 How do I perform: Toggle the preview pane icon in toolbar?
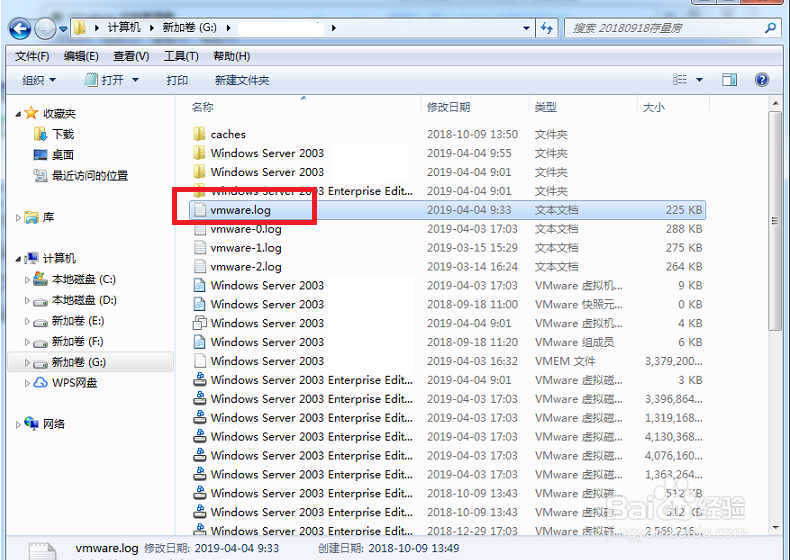(729, 80)
